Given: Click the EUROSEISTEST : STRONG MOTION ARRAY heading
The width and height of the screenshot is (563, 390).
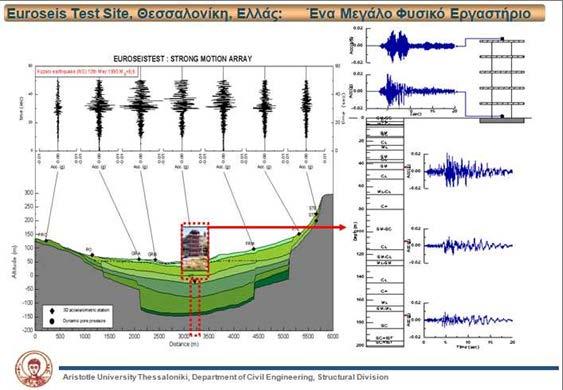Looking at the screenshot, I should tap(183, 59).
